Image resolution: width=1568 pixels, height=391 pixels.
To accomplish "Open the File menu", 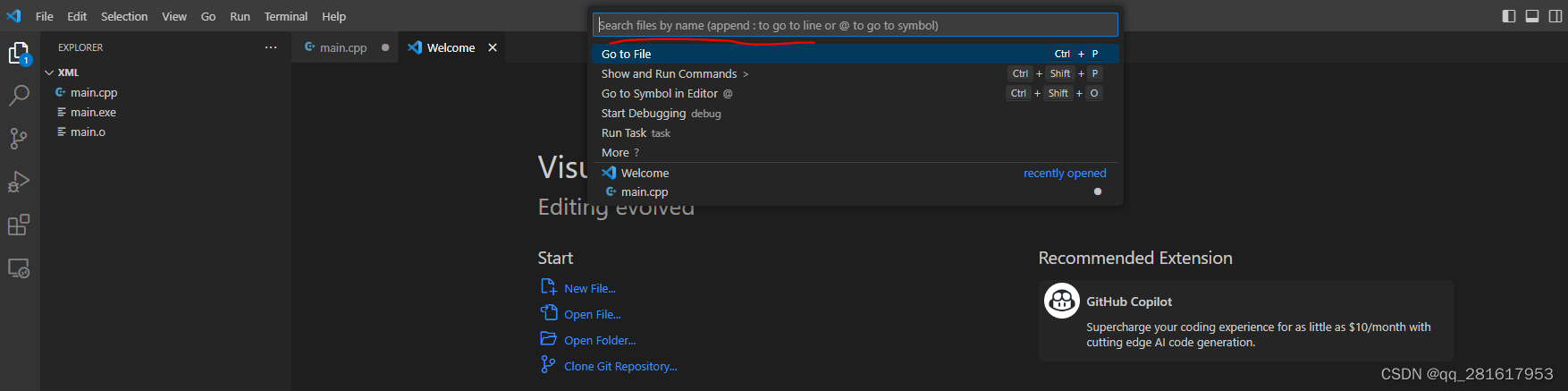I will (x=44, y=16).
